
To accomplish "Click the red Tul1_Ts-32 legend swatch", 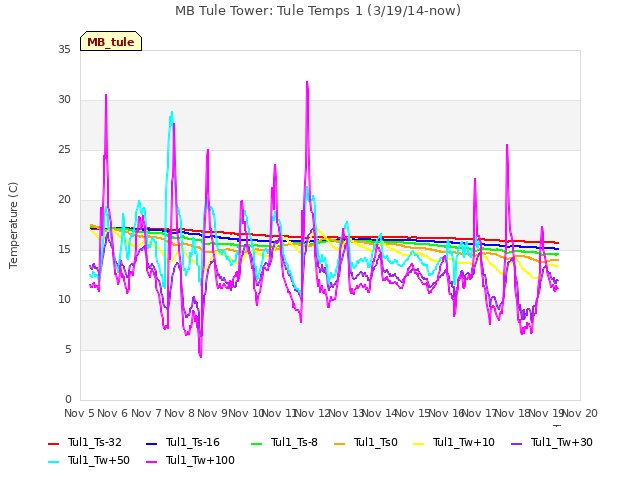I will [53, 444].
